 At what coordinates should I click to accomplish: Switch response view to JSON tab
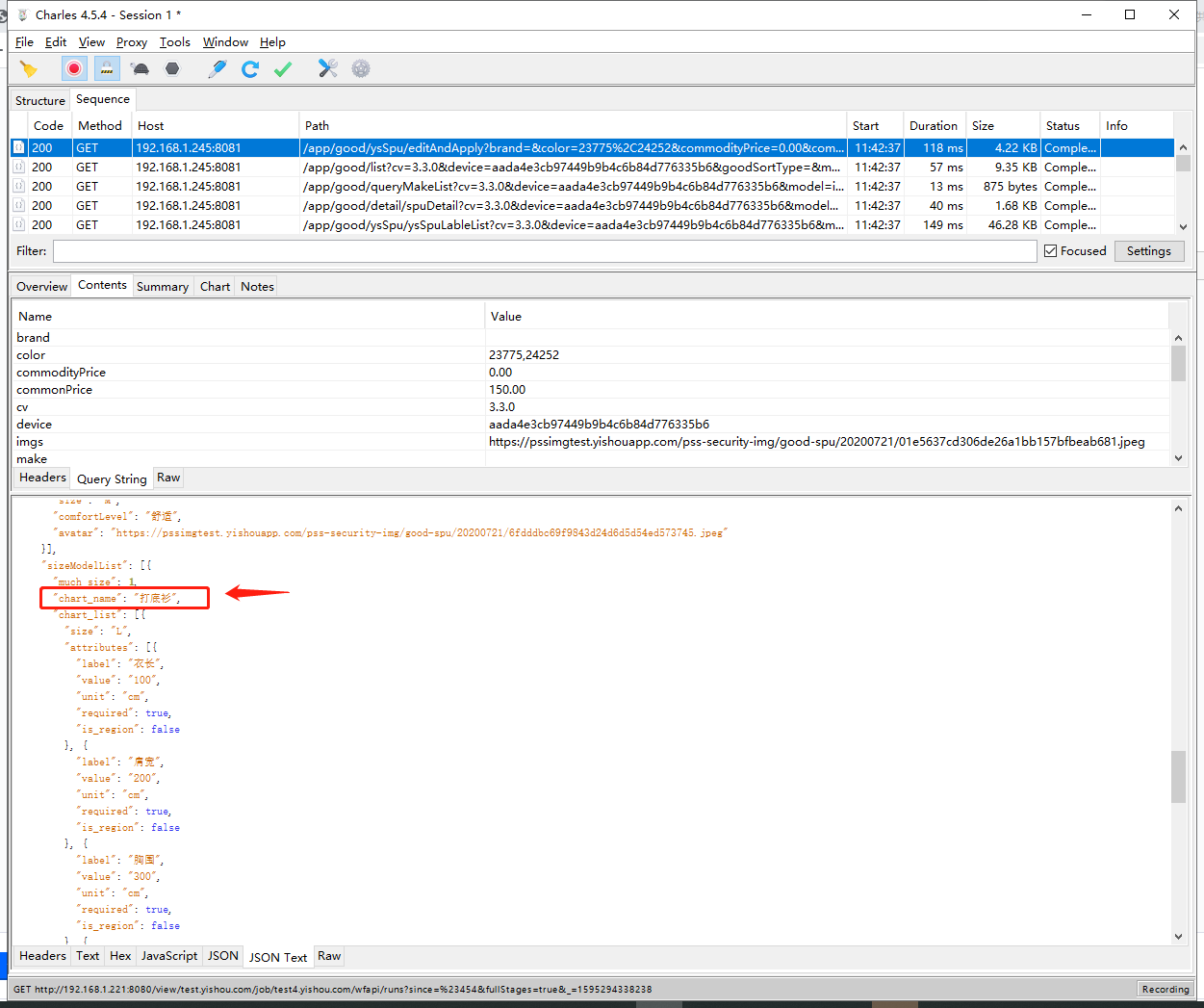tap(223, 956)
